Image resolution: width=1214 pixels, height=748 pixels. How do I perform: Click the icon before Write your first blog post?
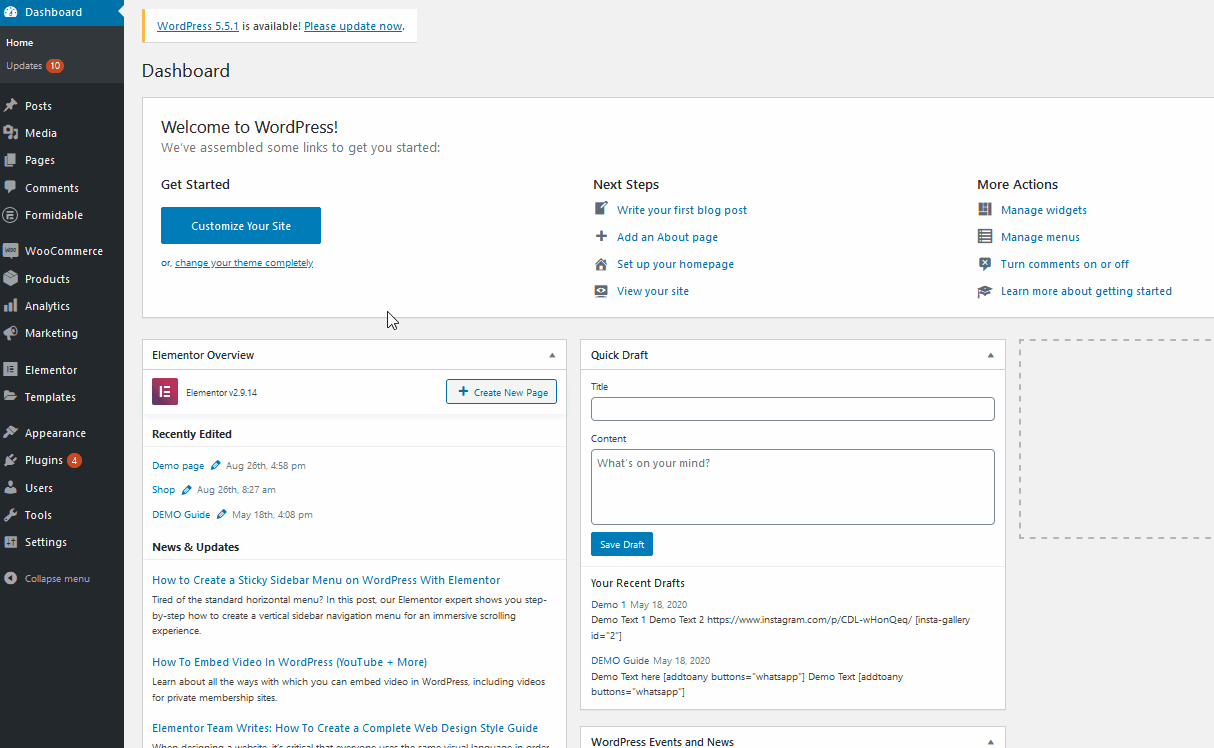601,209
